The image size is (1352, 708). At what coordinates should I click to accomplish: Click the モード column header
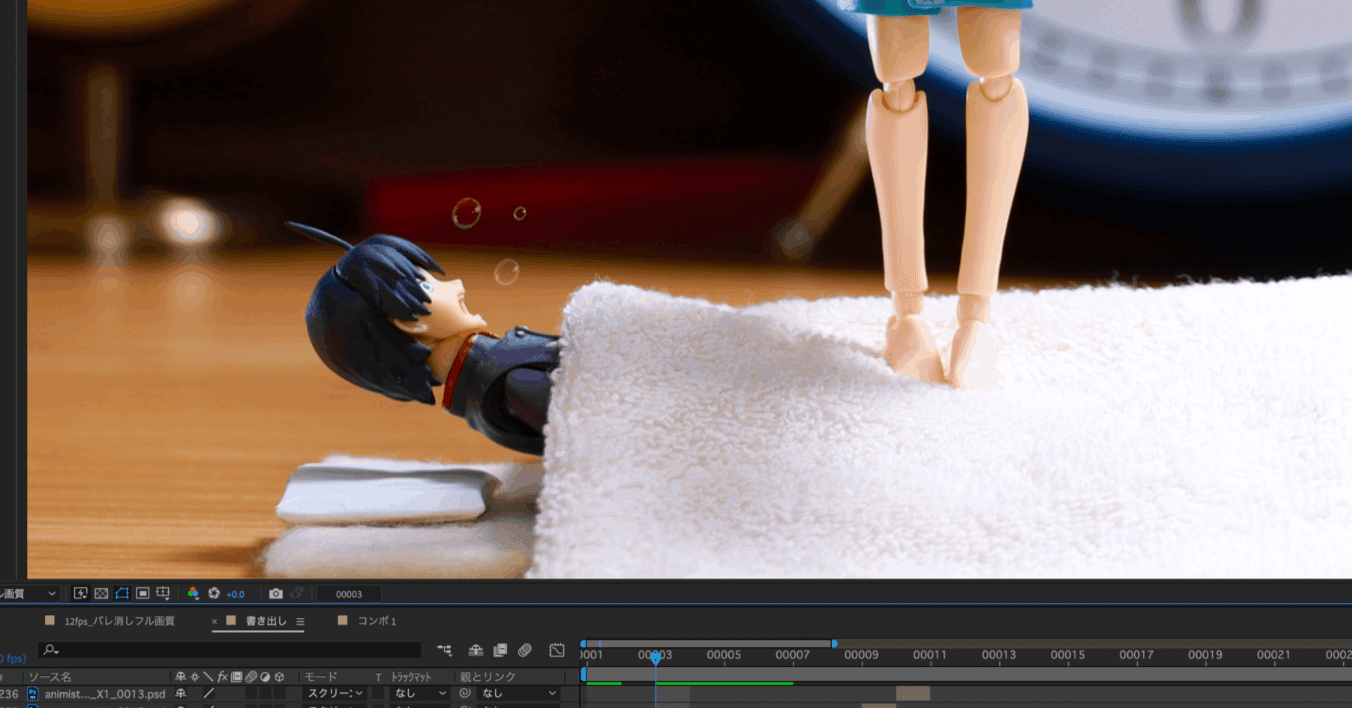point(321,677)
